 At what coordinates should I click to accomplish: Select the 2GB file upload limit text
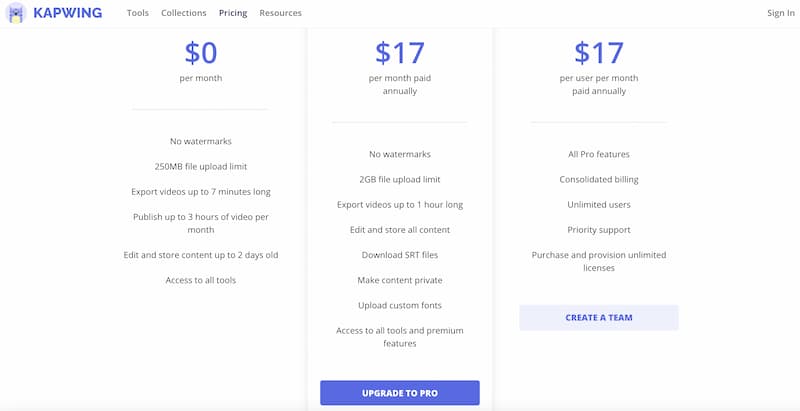pos(399,179)
